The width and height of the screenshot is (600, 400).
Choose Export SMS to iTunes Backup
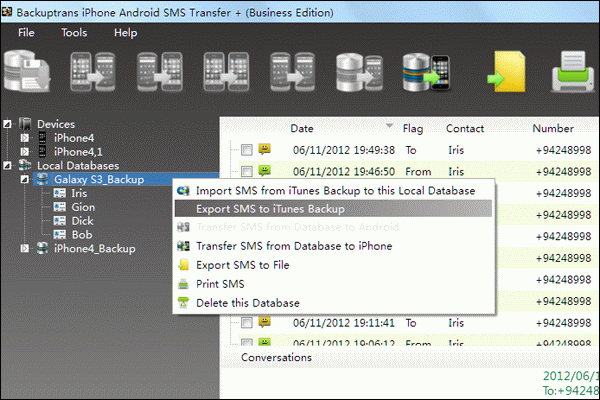pos(333,209)
